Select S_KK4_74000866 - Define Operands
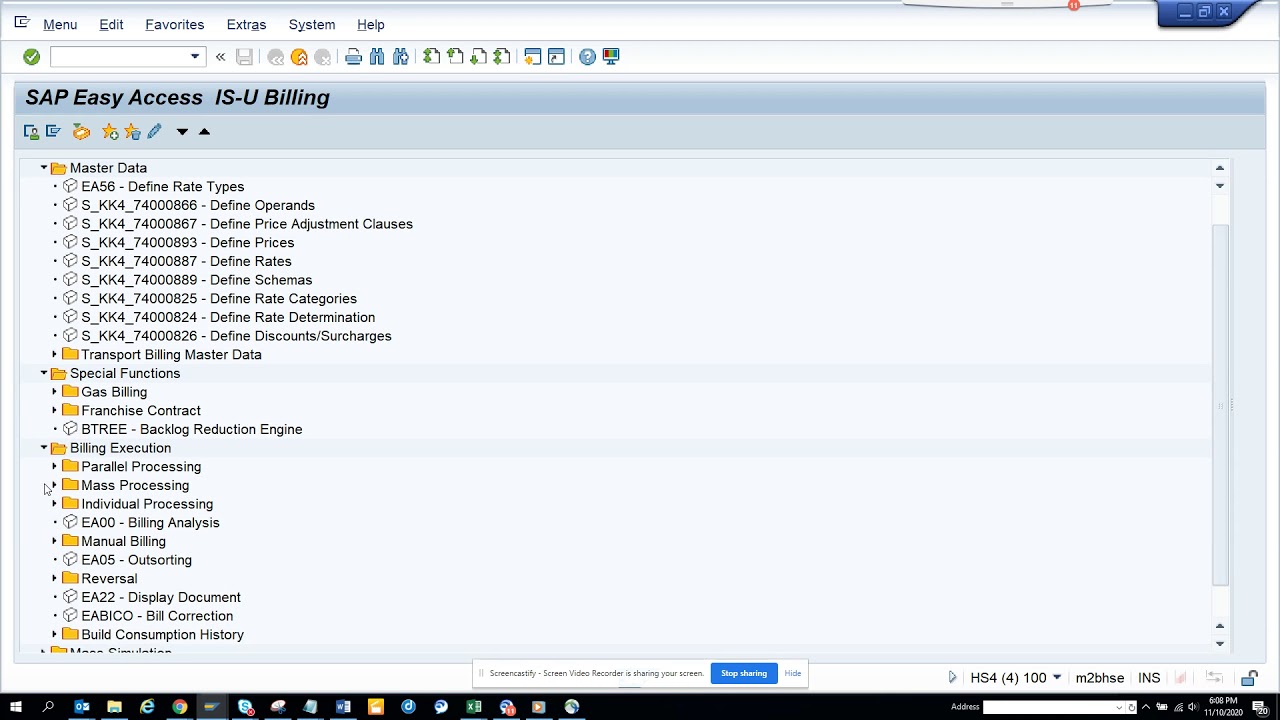Screen dimensions: 1280x720 198,205
